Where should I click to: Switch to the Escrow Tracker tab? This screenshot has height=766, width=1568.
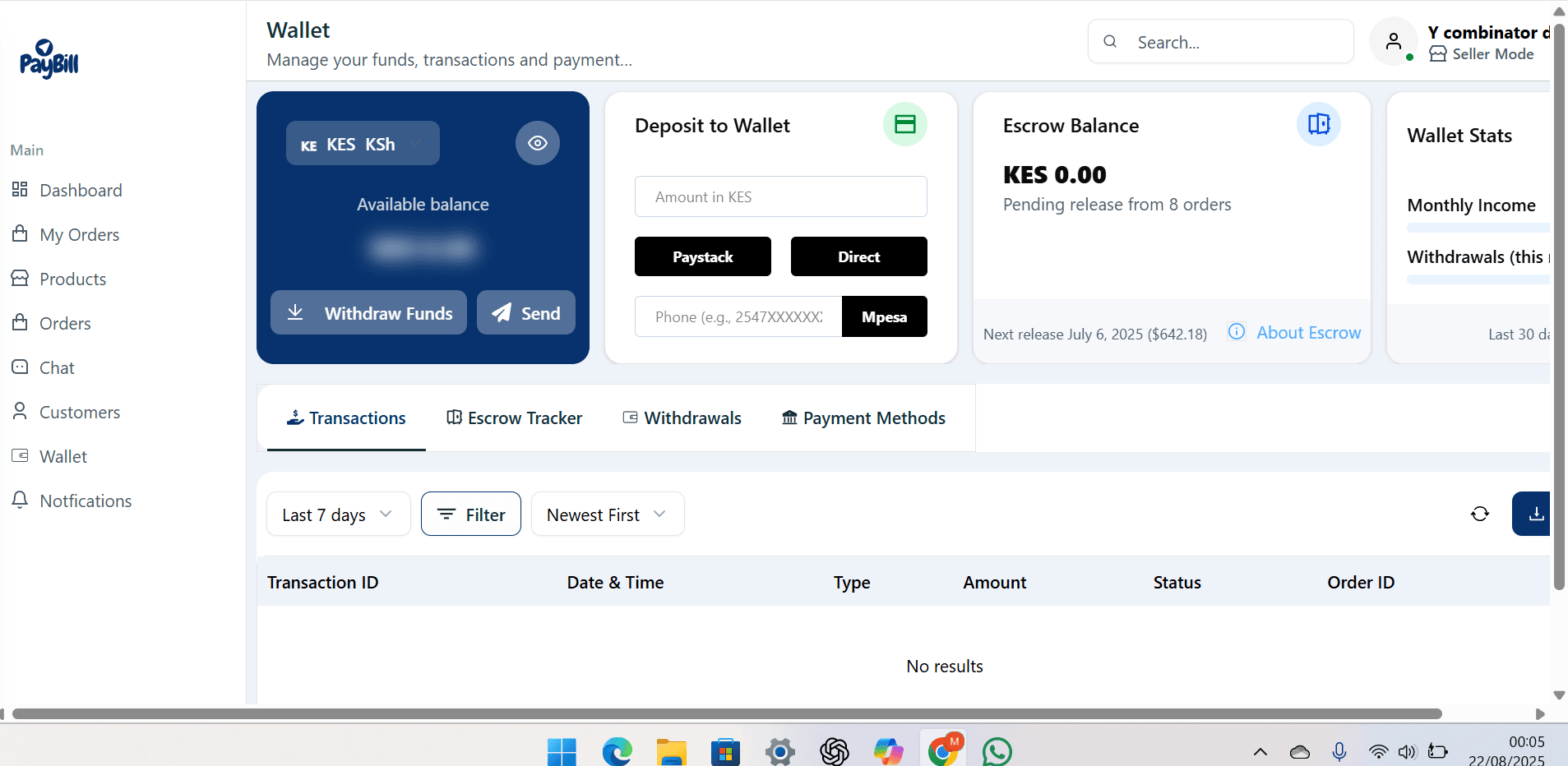[x=514, y=418]
